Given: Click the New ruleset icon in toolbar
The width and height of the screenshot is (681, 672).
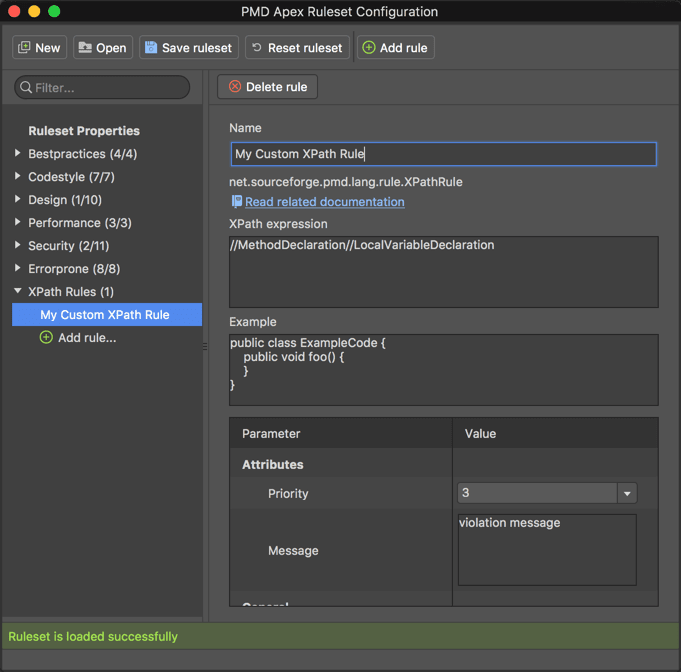Looking at the screenshot, I should coord(24,47).
